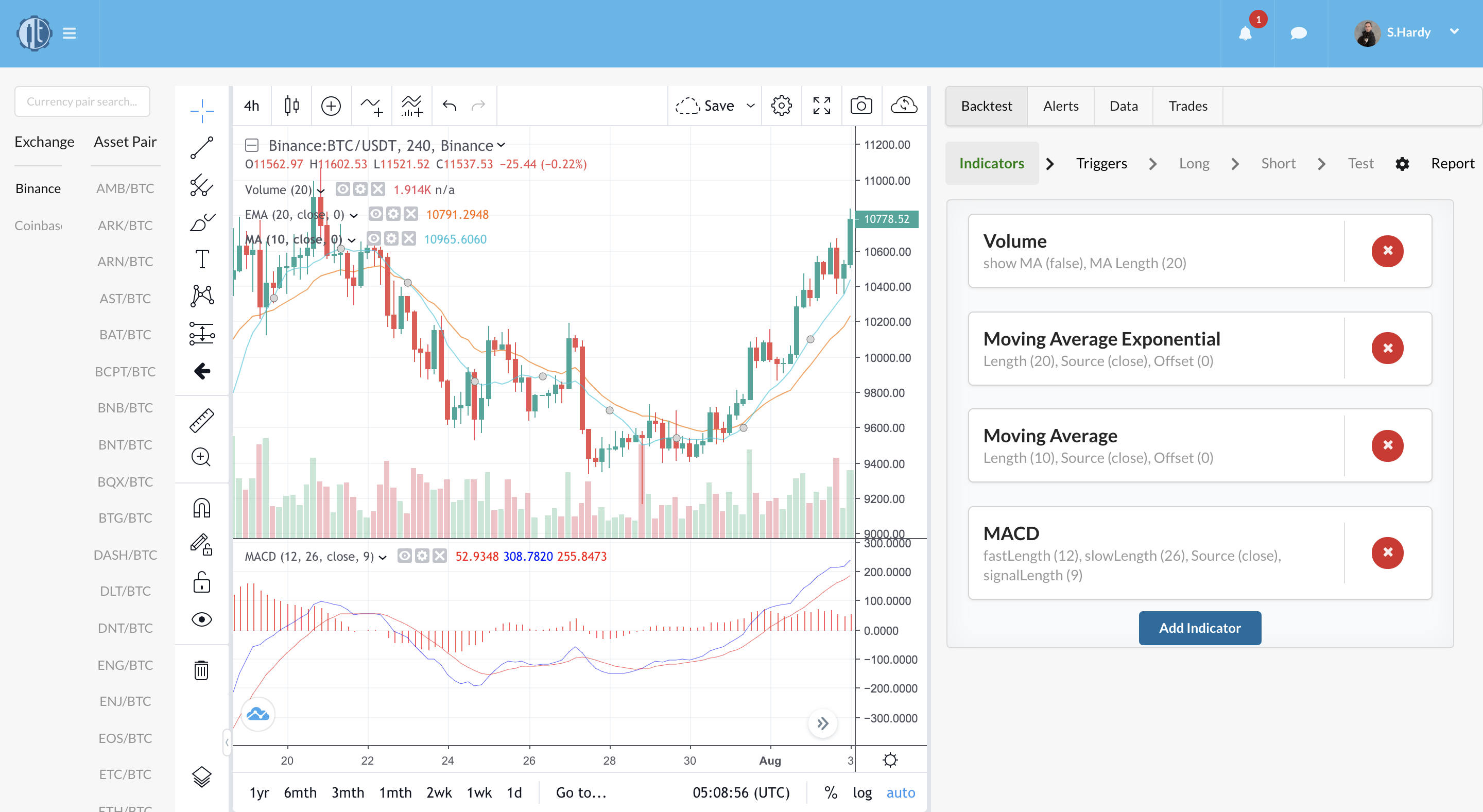1483x812 pixels.
Task: Enter fullscreen chart mode
Action: [821, 106]
